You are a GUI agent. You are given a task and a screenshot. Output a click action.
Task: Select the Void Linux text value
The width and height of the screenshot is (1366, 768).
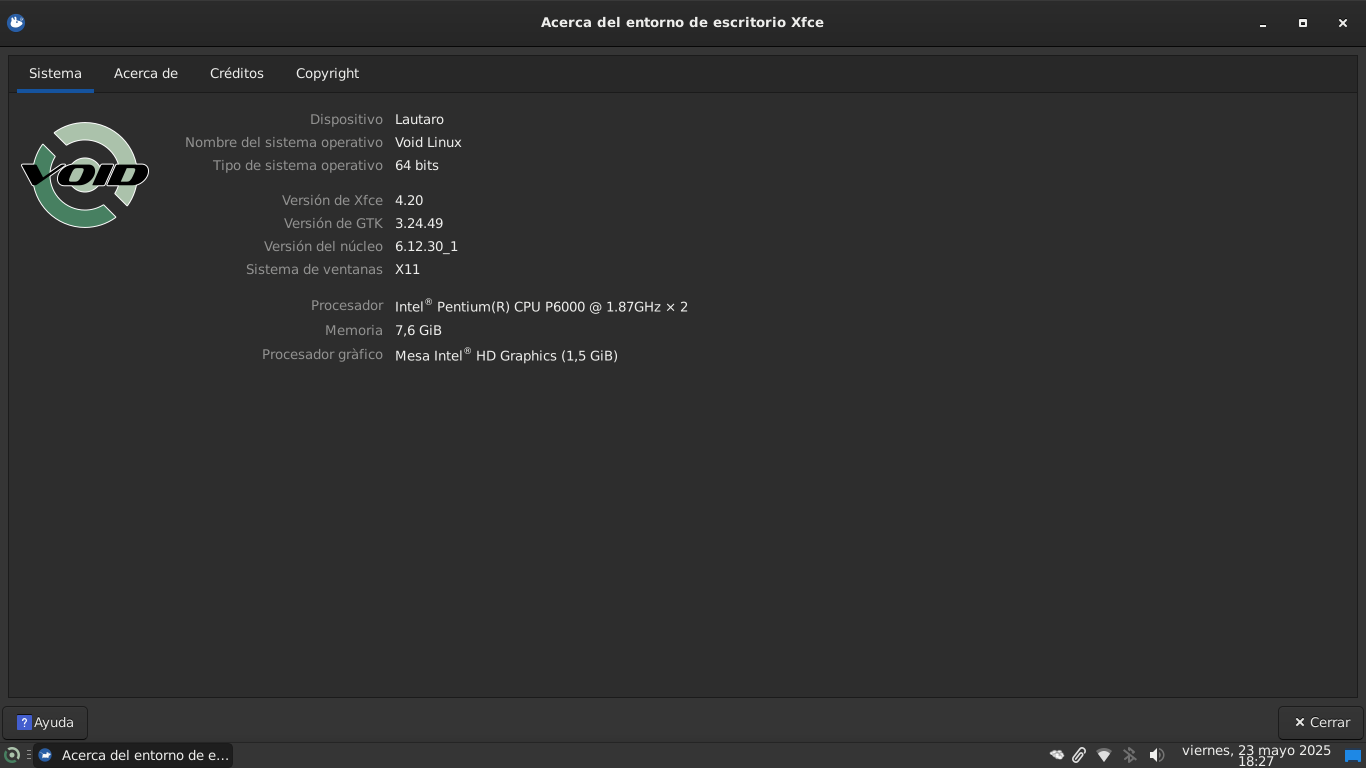428,142
